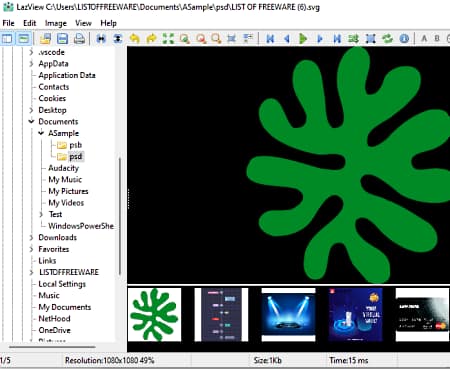The width and height of the screenshot is (450, 369).
Task: Click the letter B toolbar icon
Action: pyautogui.click(x=437, y=38)
